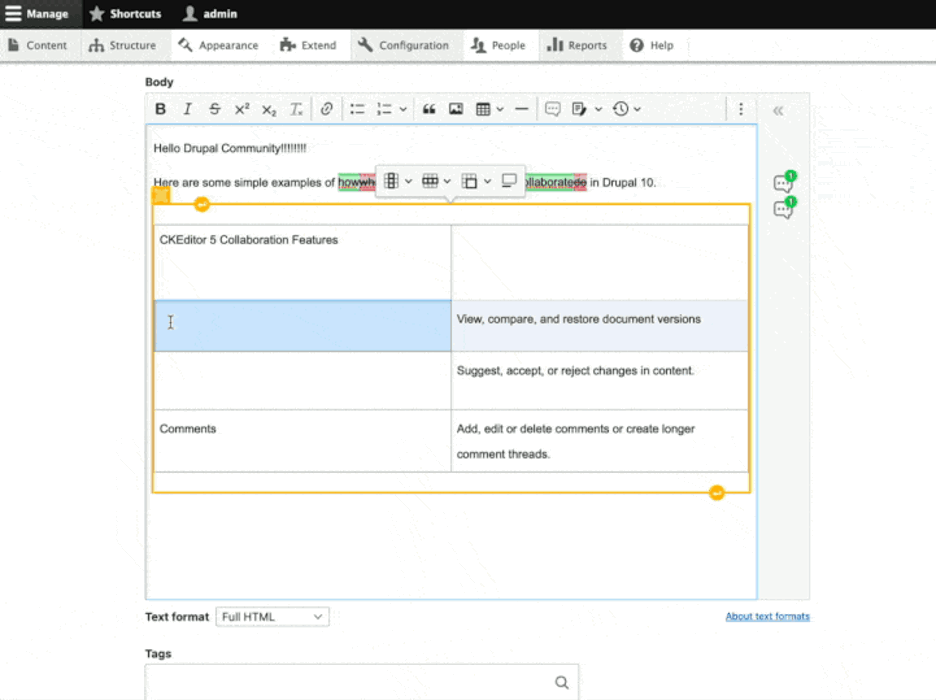This screenshot has width=936, height=700.
Task: Insert a numbered list
Action: click(384, 109)
